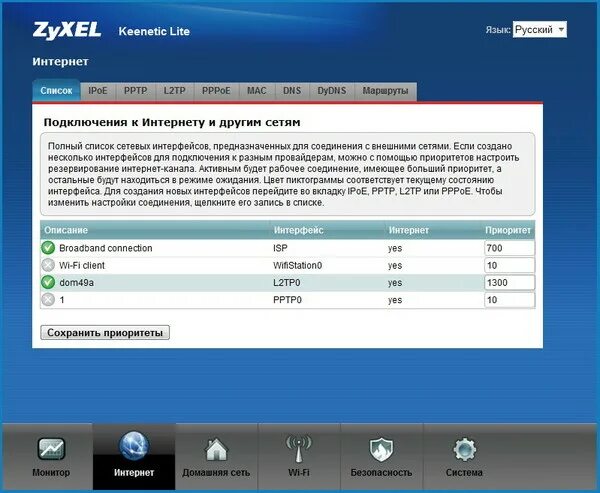Open the Home network house icon

tap(216, 449)
